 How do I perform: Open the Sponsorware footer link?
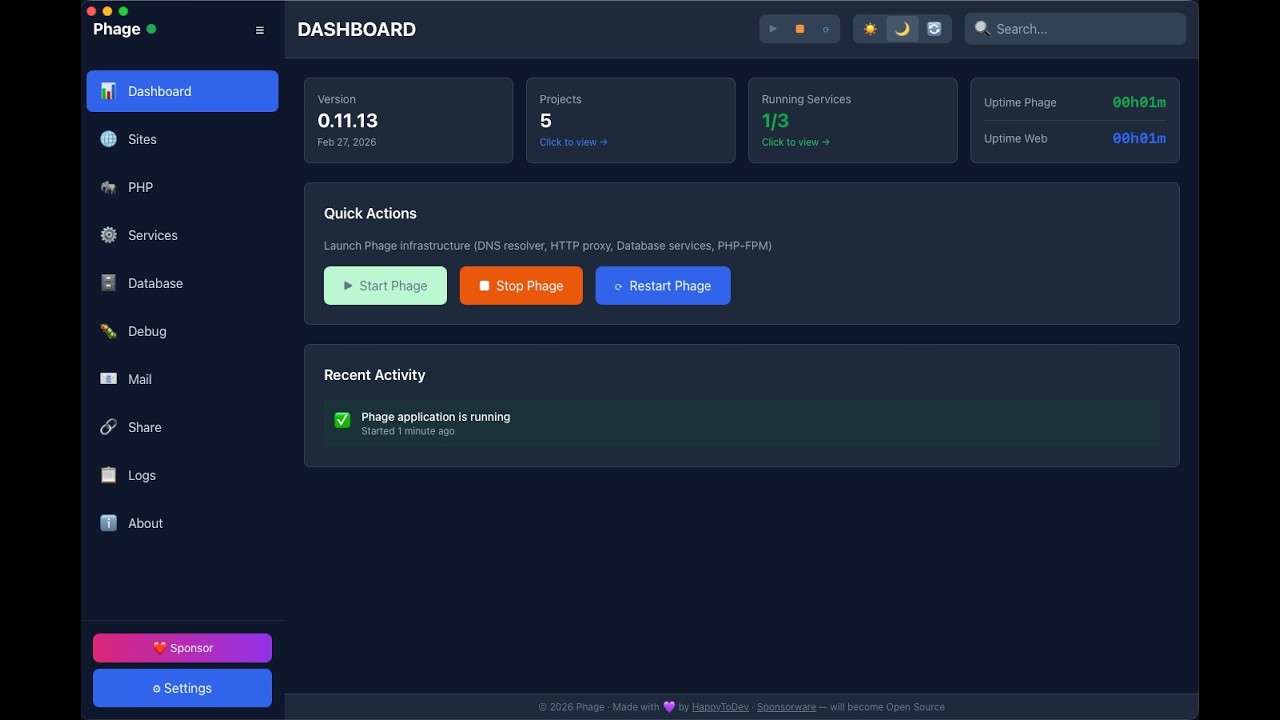pyautogui.click(x=786, y=707)
